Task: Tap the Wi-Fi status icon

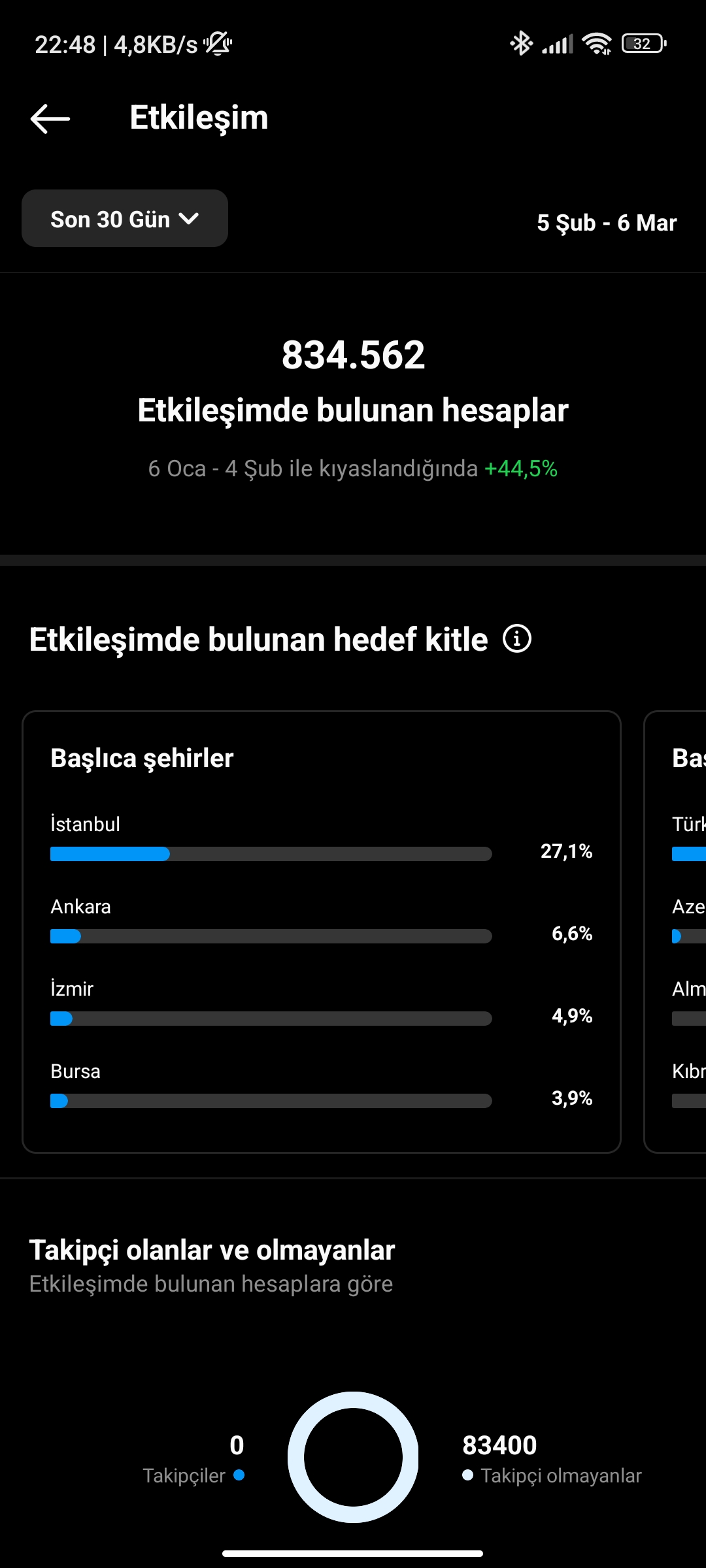Action: [597, 44]
